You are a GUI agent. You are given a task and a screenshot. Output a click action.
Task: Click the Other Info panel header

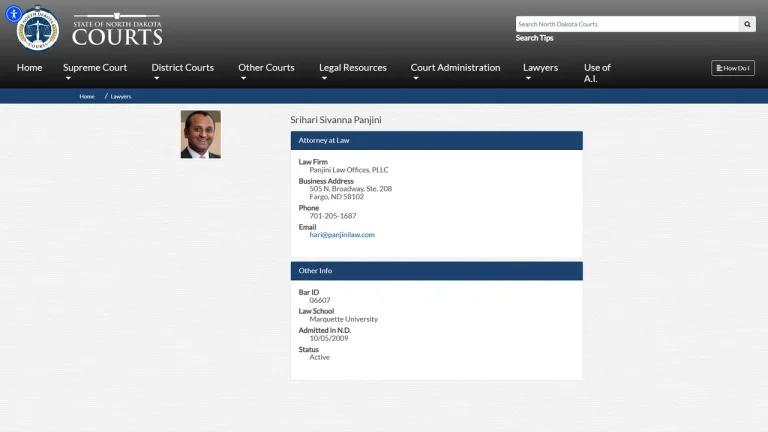click(436, 271)
